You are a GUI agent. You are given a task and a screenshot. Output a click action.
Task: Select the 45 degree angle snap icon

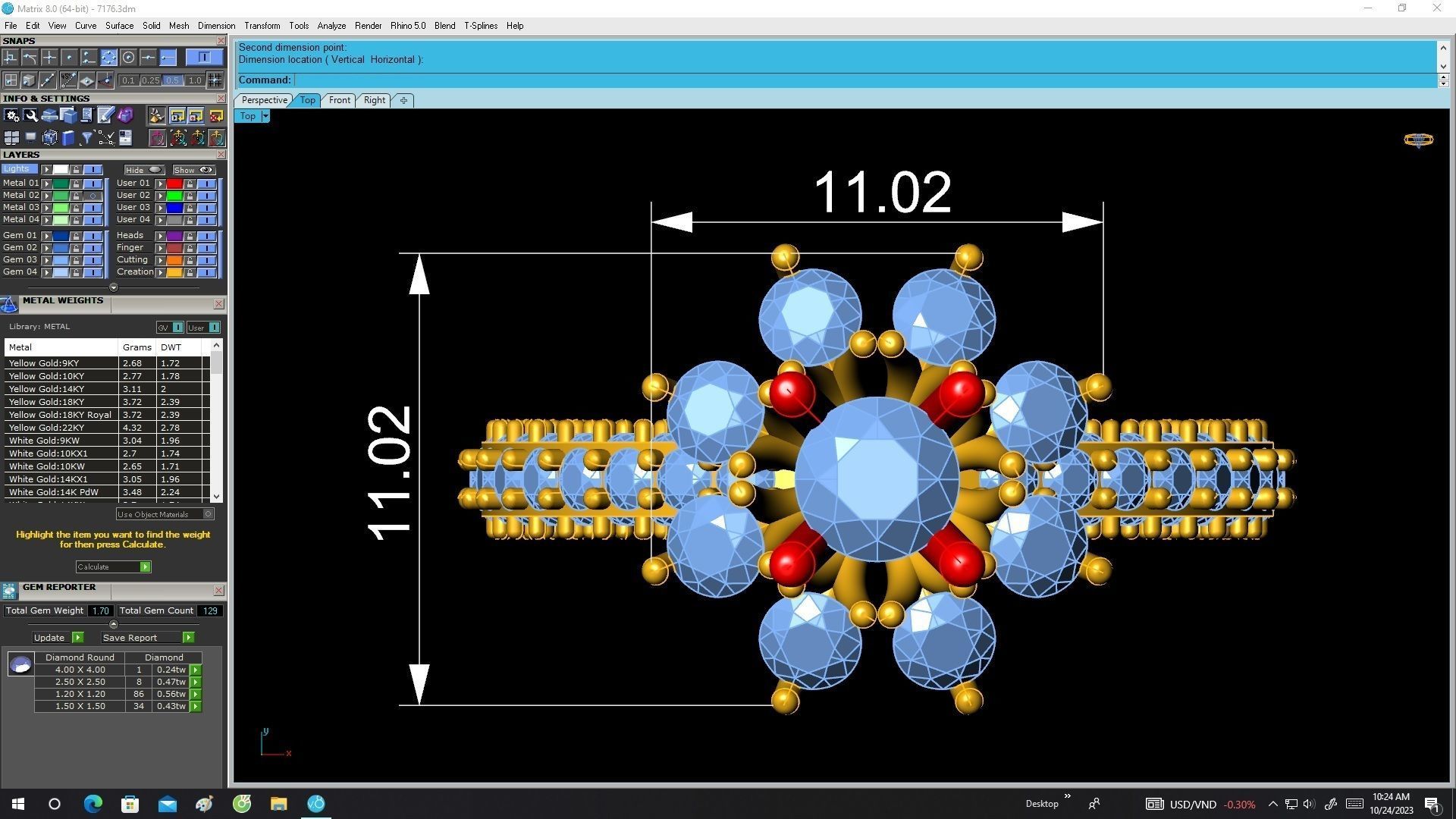click(68, 80)
